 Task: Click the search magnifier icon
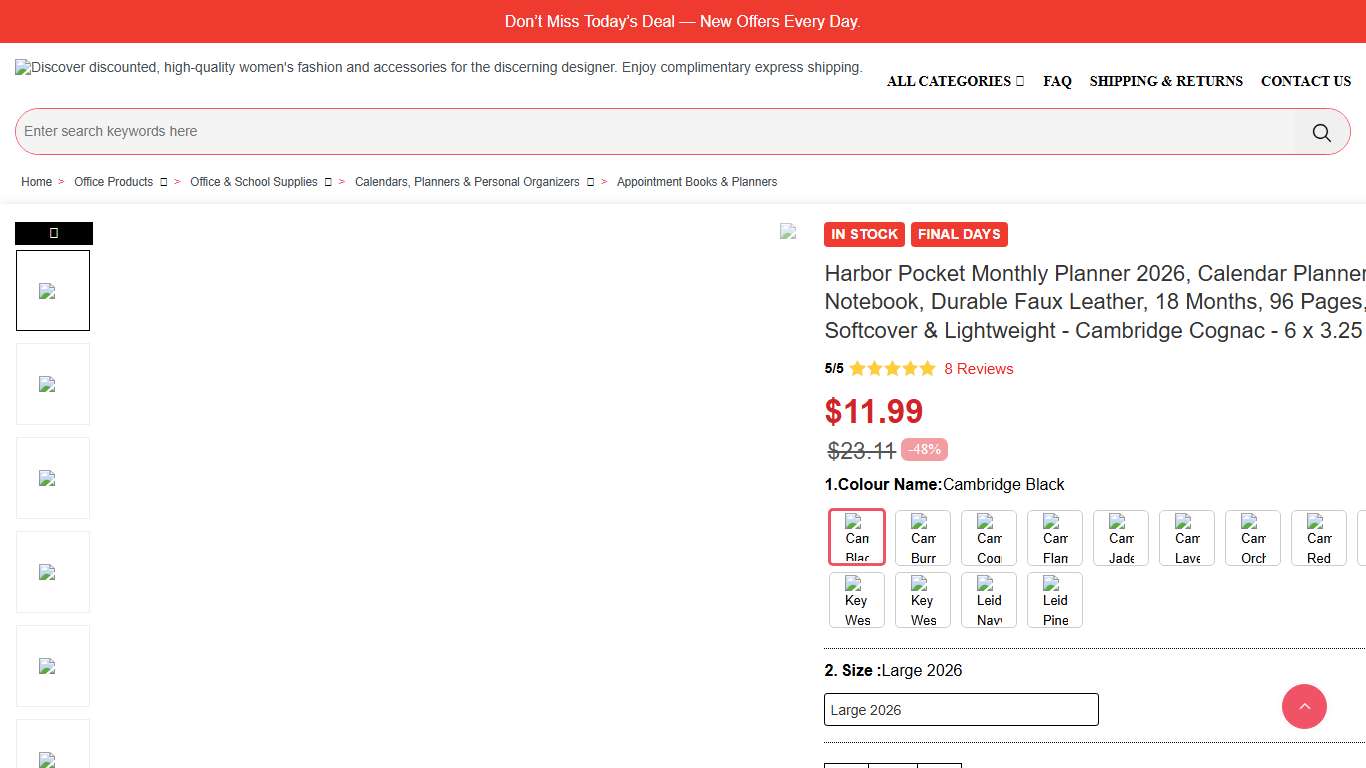pyautogui.click(x=1321, y=132)
